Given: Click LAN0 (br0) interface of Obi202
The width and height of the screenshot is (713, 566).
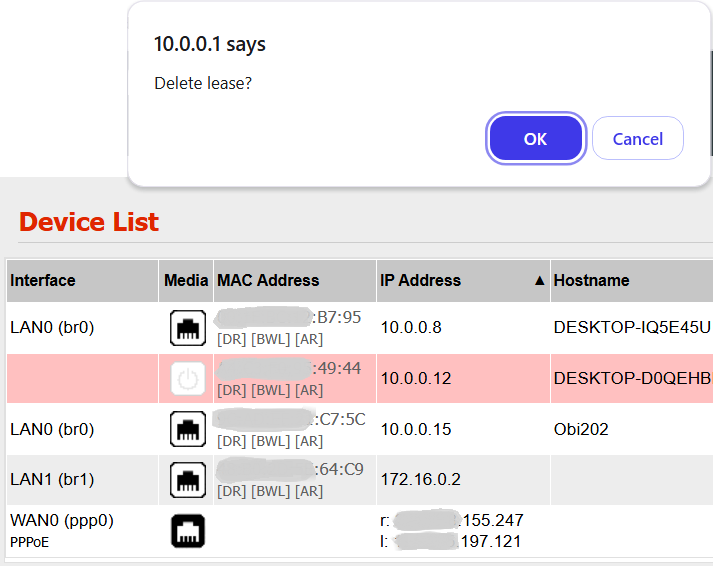Looking at the screenshot, I should [x=52, y=429].
